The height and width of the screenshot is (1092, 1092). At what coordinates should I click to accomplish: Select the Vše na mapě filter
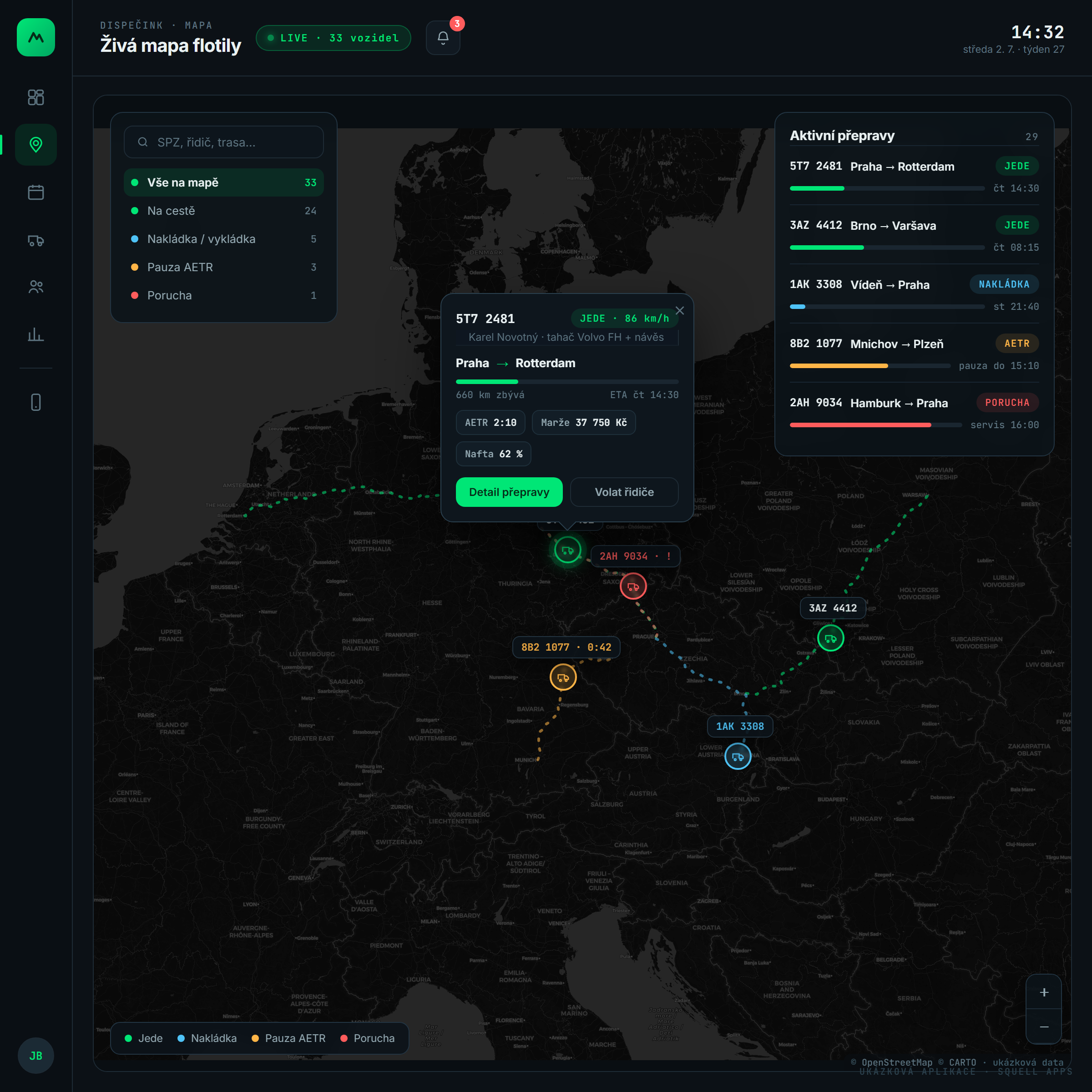pos(224,182)
